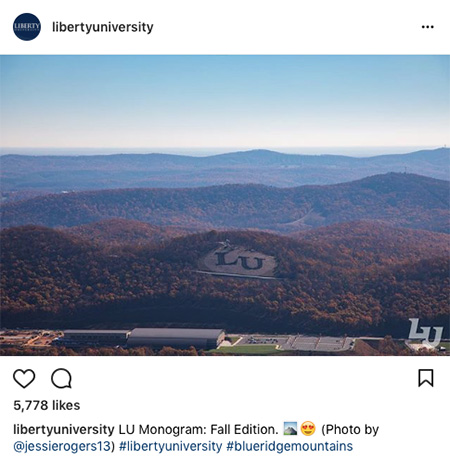Open the Liberty University profile avatar
Screen dimensions: 450x459
[27, 27]
